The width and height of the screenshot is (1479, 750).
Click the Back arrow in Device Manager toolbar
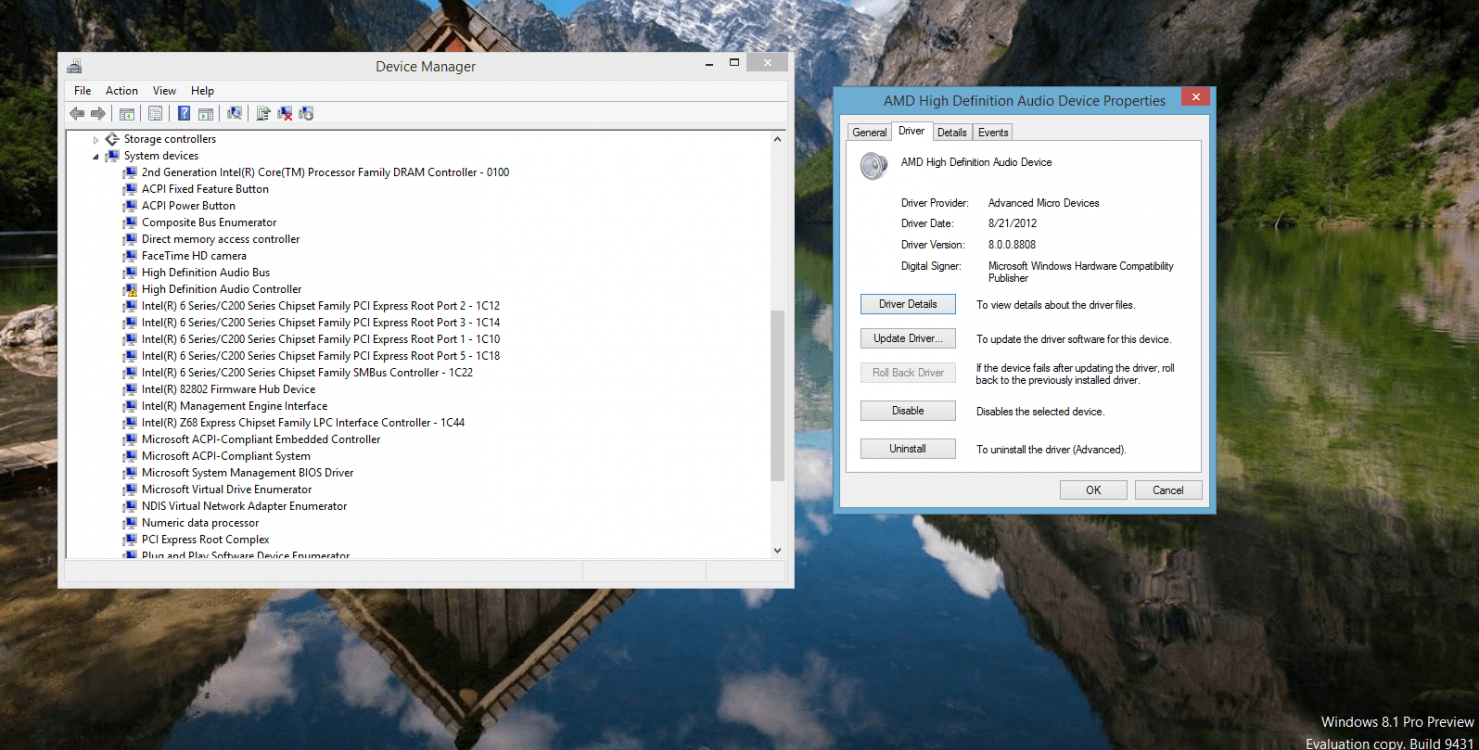click(x=77, y=114)
